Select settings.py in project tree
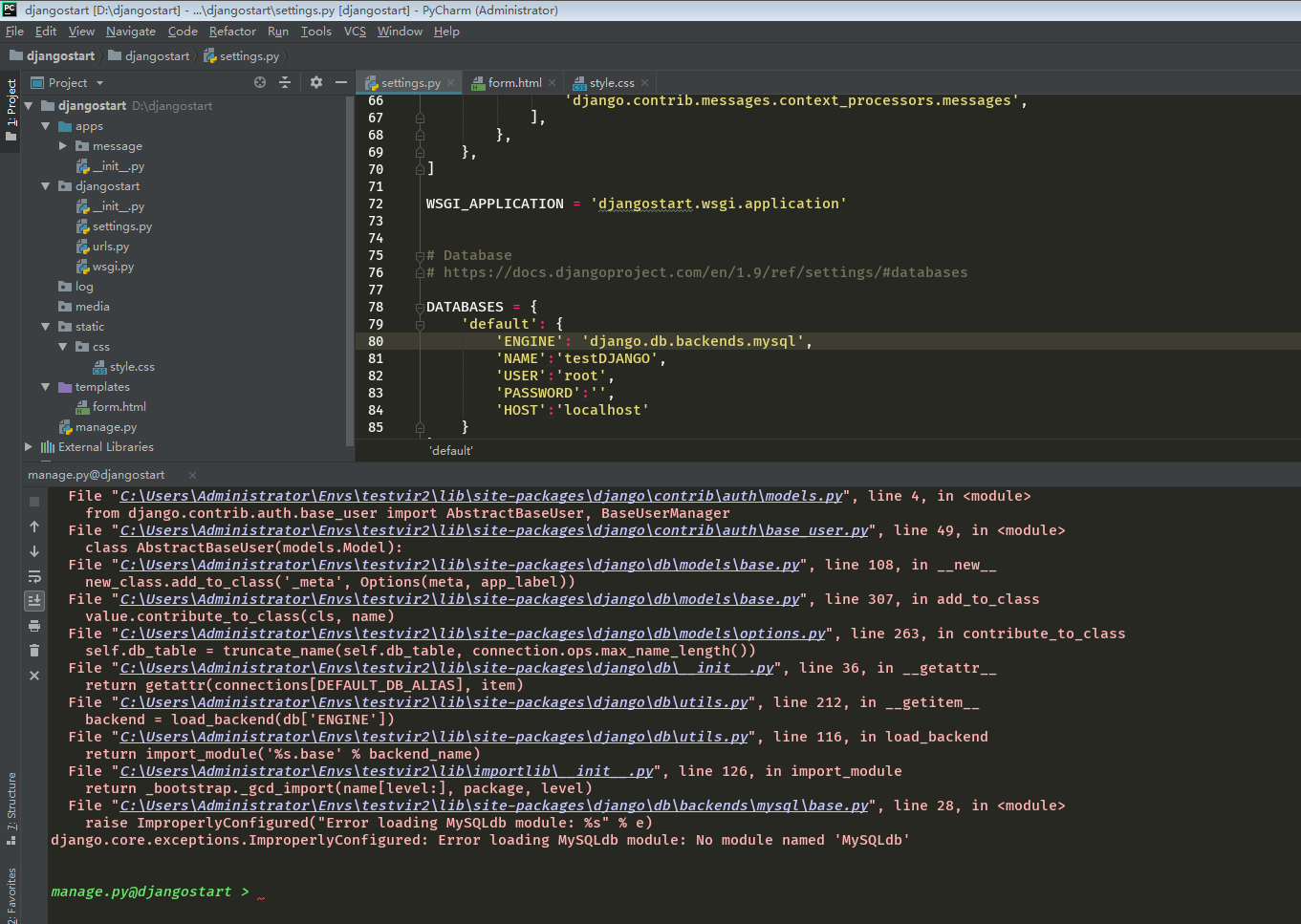This screenshot has width=1301, height=924. click(x=121, y=226)
